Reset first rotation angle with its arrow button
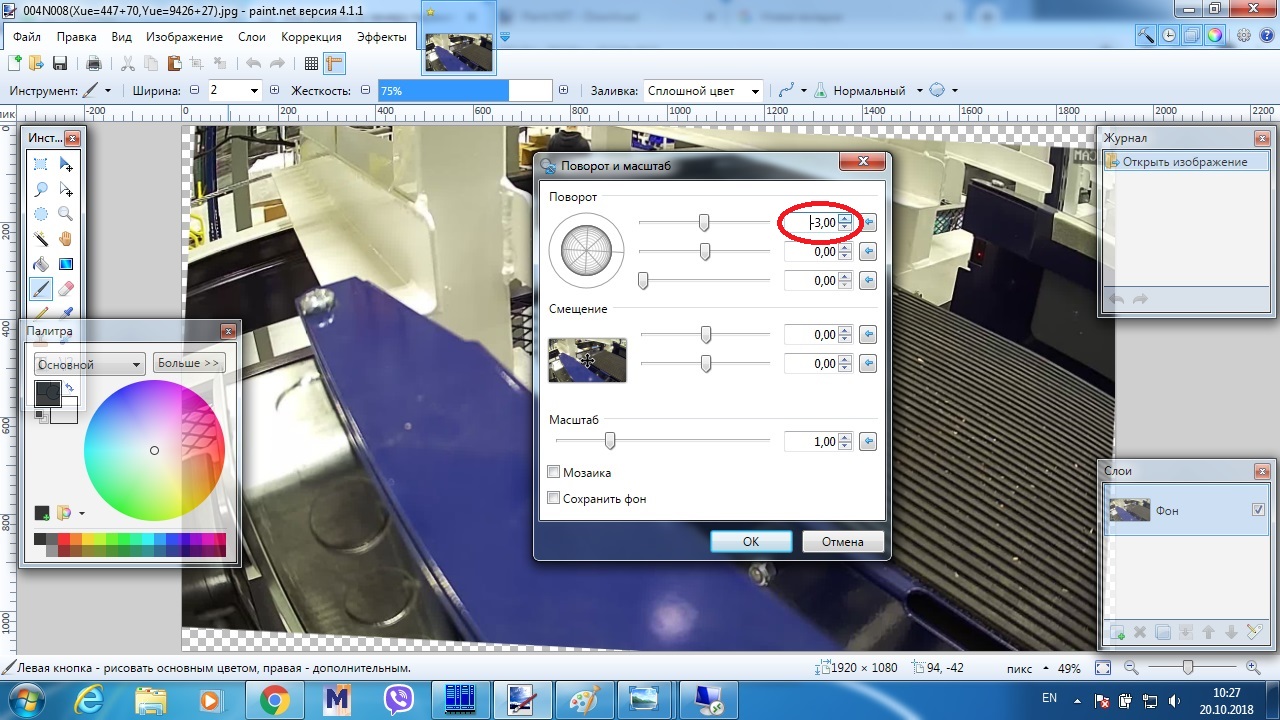 (868, 223)
